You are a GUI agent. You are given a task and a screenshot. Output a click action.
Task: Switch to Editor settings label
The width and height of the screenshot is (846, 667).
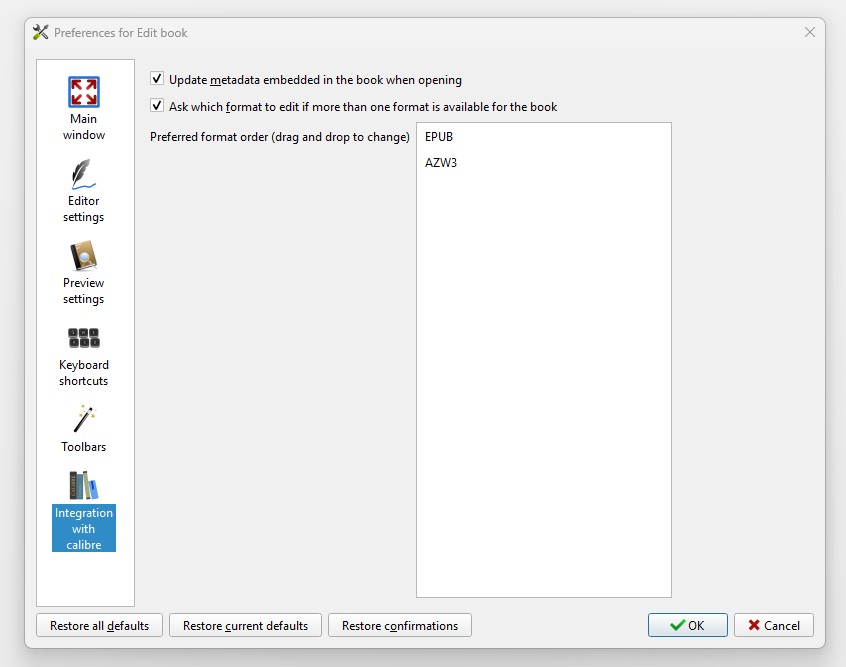(x=84, y=209)
